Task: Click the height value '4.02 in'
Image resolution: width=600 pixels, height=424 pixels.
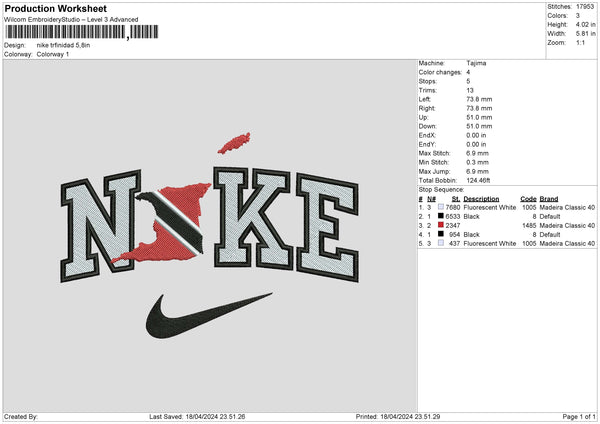Action: pyautogui.click(x=585, y=24)
